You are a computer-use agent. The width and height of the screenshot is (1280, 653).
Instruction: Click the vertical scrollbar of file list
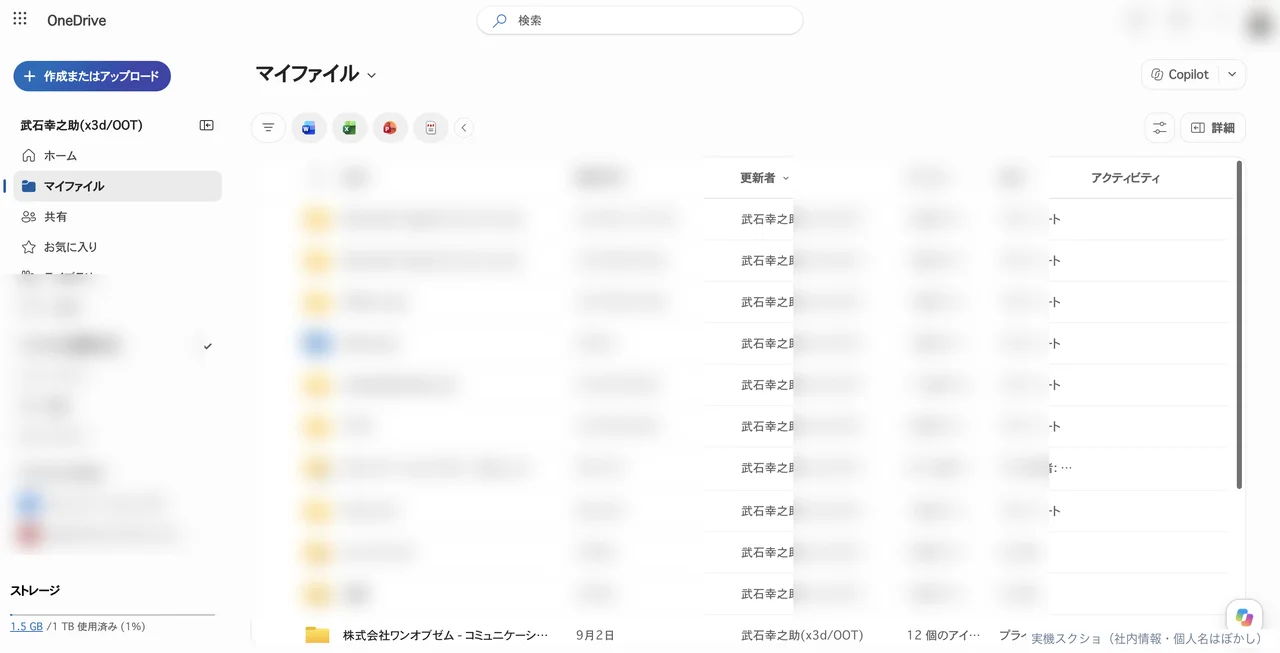[1240, 325]
